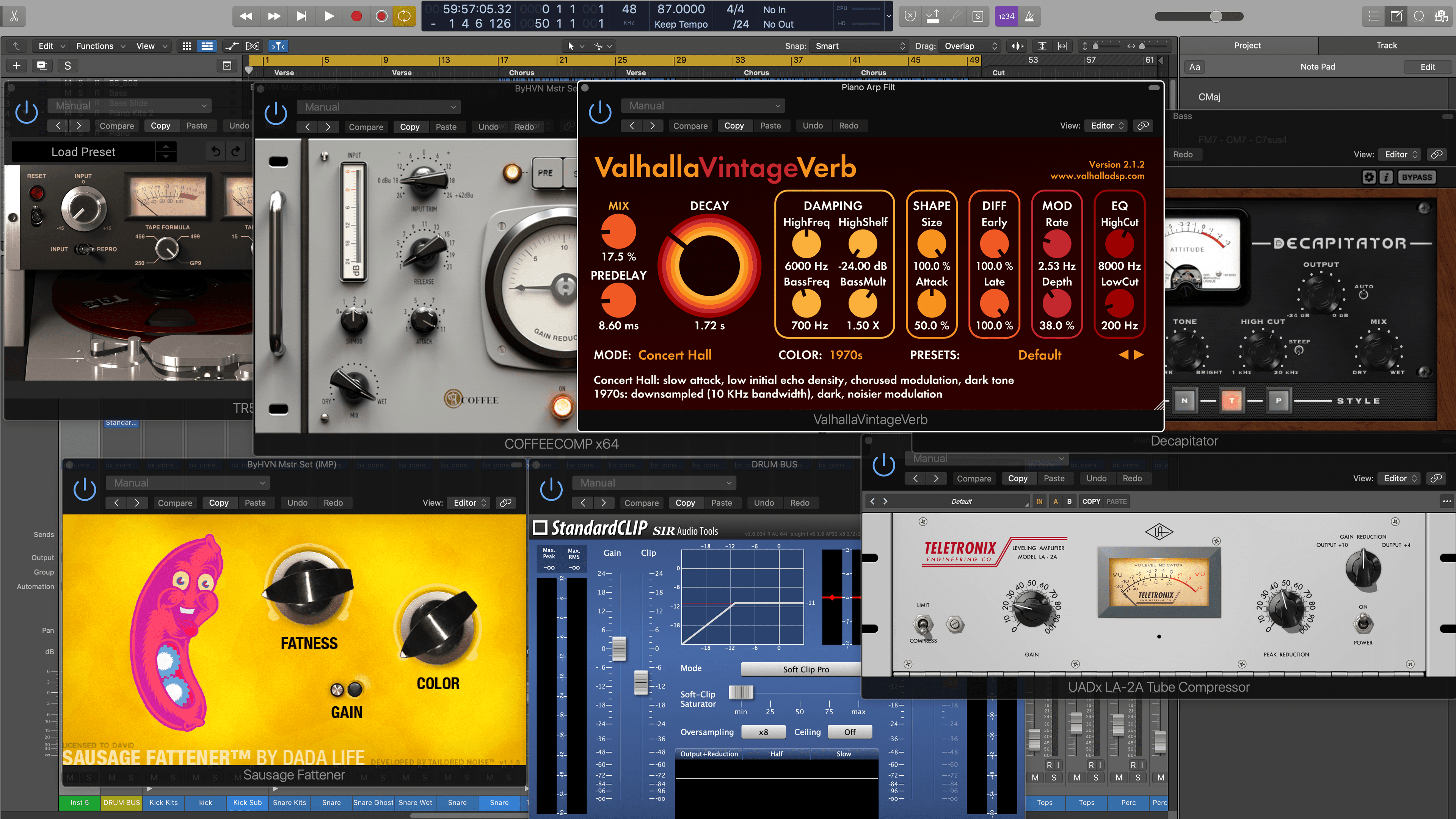This screenshot has height=819, width=1456.
Task: Select the DRUM BUS track label
Action: tap(121, 803)
